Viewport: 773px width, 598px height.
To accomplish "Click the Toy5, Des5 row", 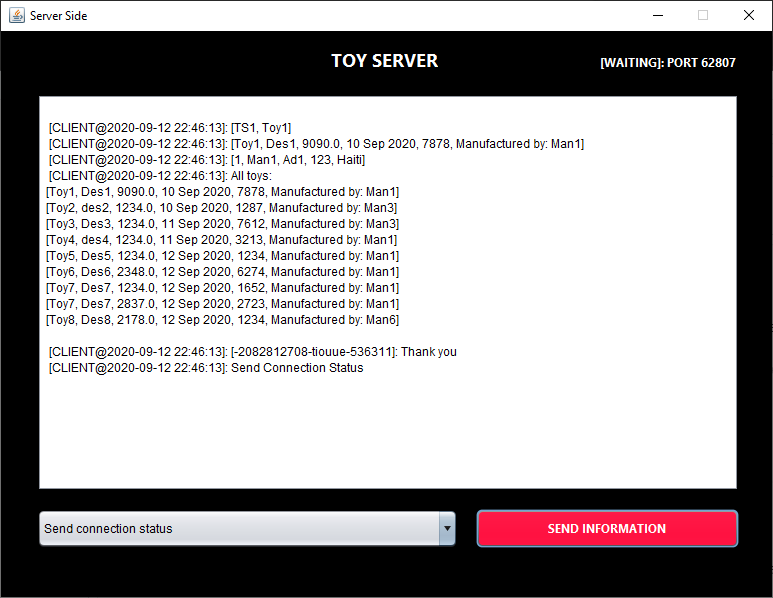I will 222,256.
